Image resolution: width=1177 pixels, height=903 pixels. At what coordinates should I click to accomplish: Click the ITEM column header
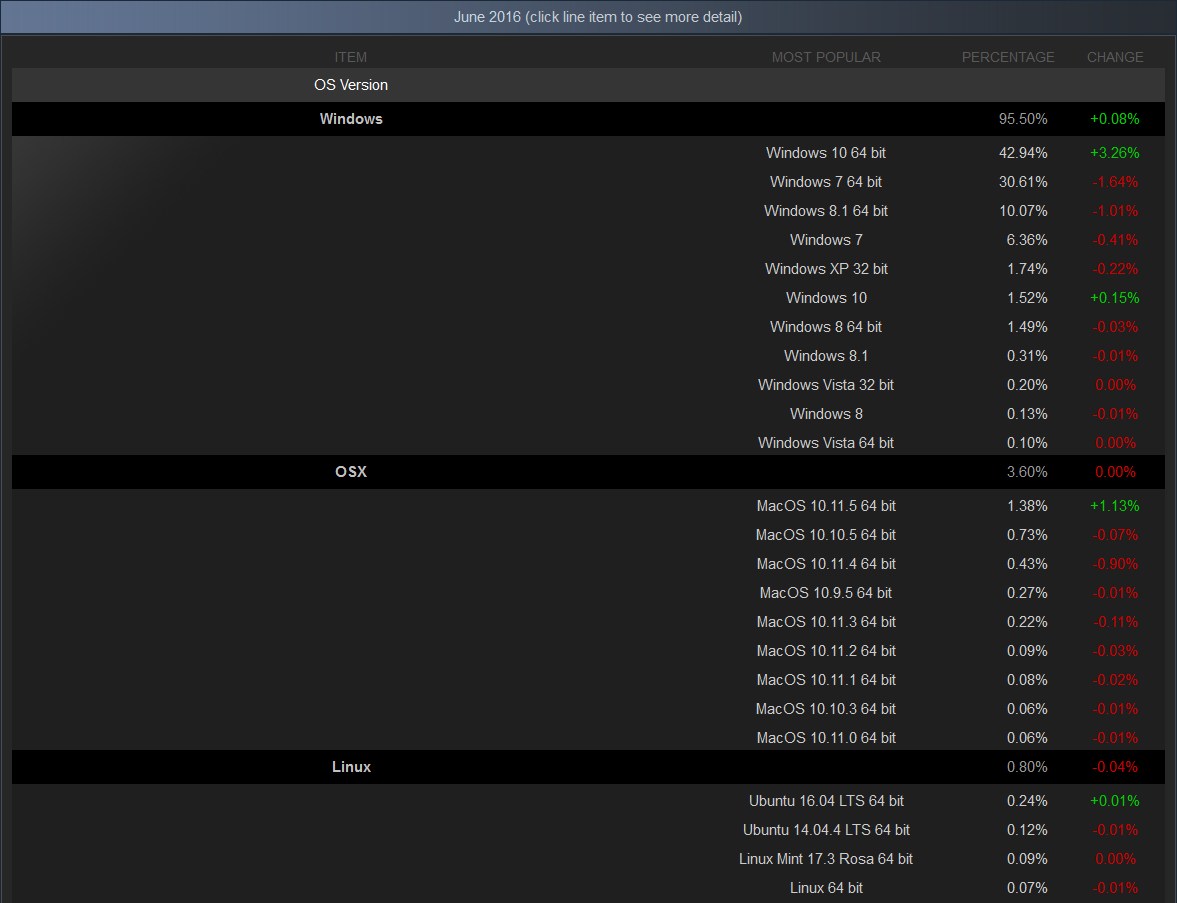(351, 57)
